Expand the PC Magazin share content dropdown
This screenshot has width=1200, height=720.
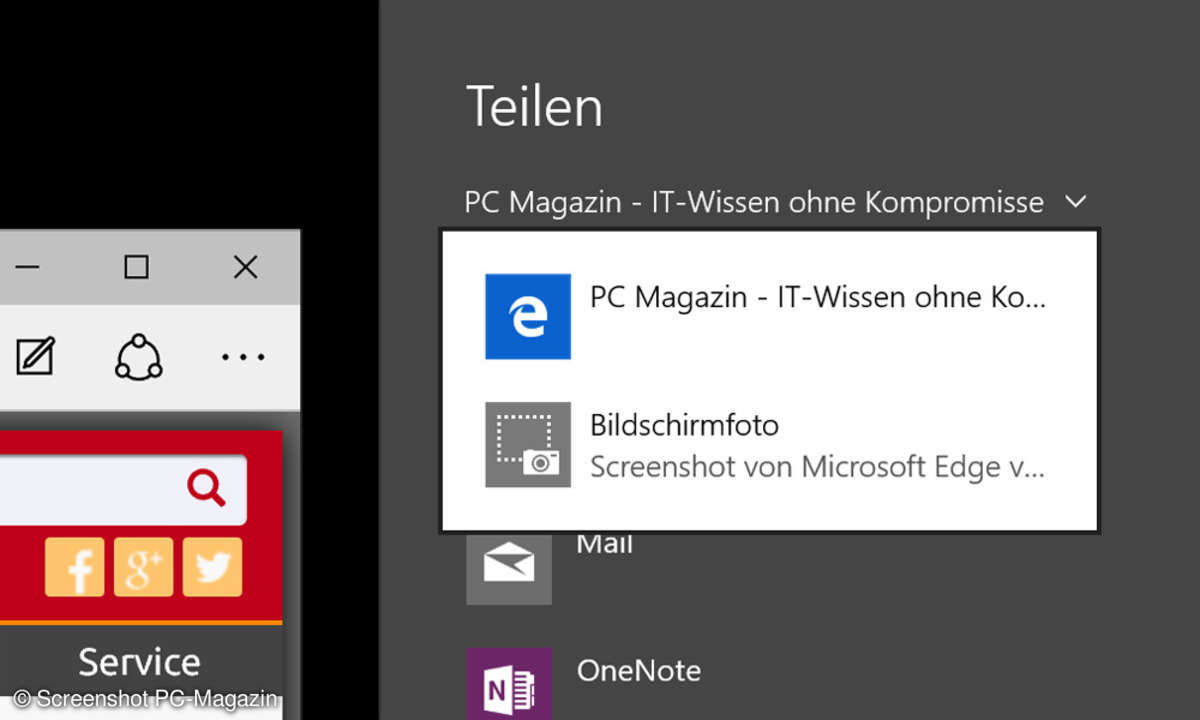(776, 202)
